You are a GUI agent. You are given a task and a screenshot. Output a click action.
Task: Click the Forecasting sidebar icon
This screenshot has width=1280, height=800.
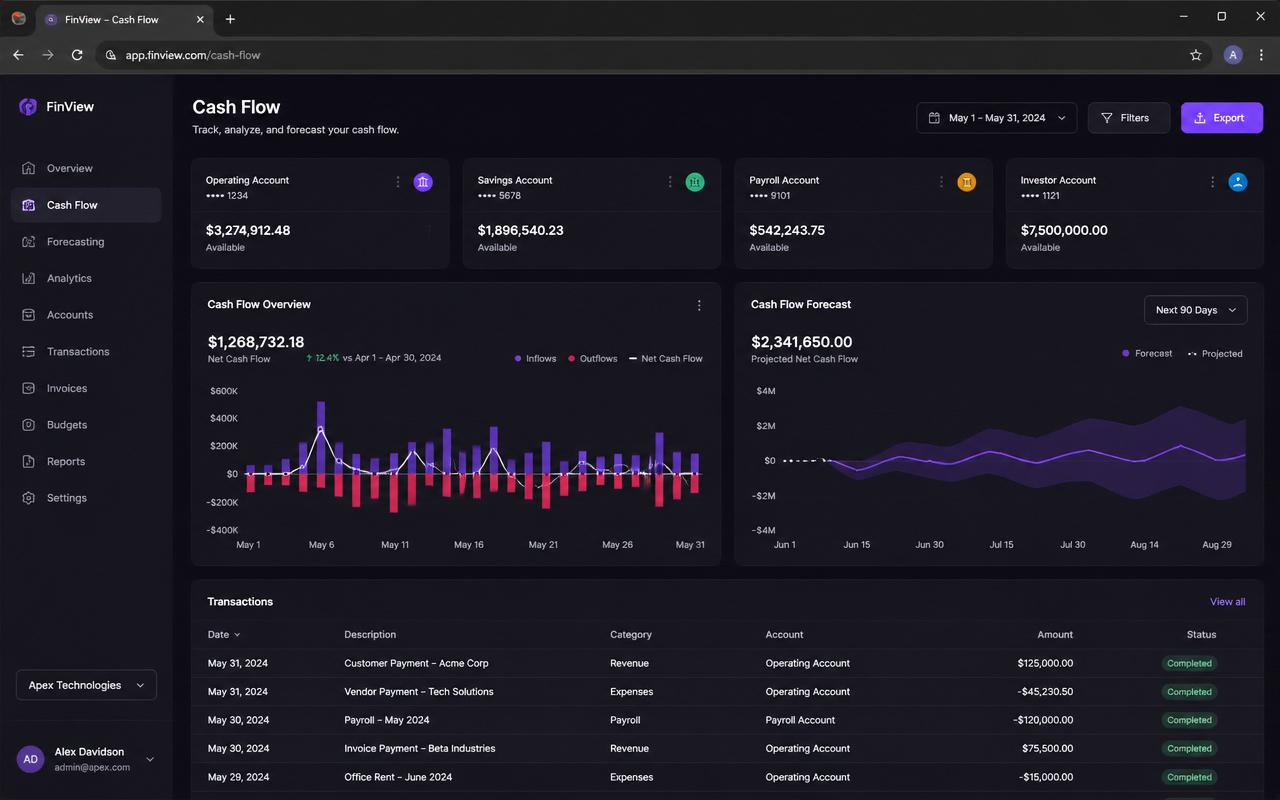pyautogui.click(x=28, y=242)
